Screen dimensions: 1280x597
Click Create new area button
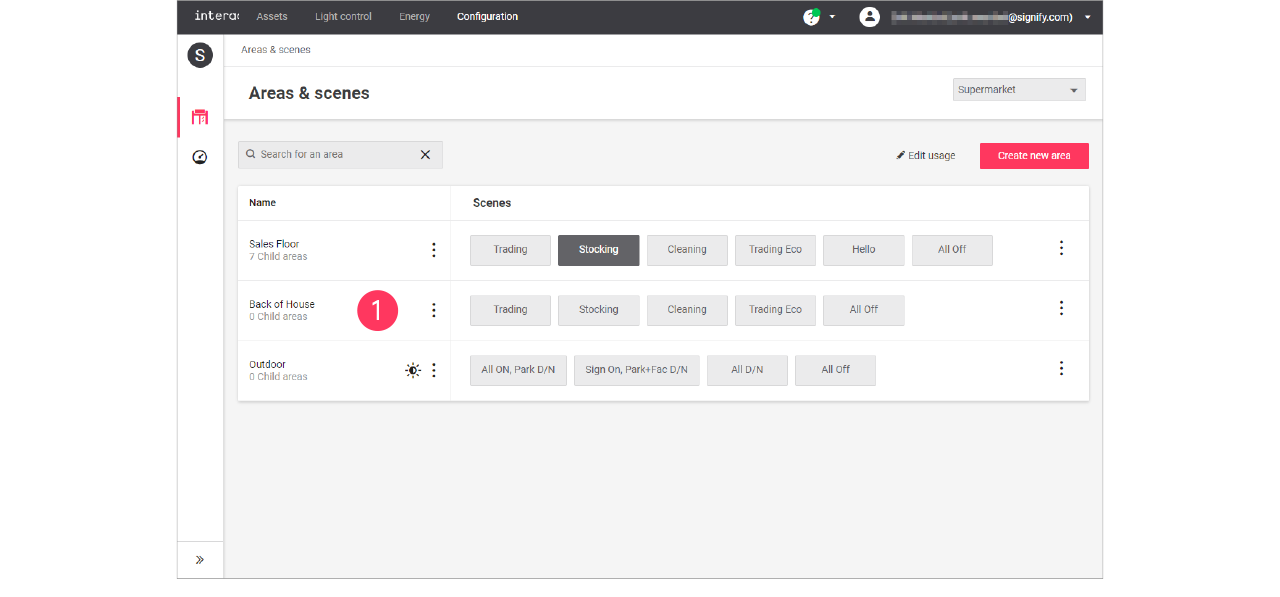(1034, 156)
